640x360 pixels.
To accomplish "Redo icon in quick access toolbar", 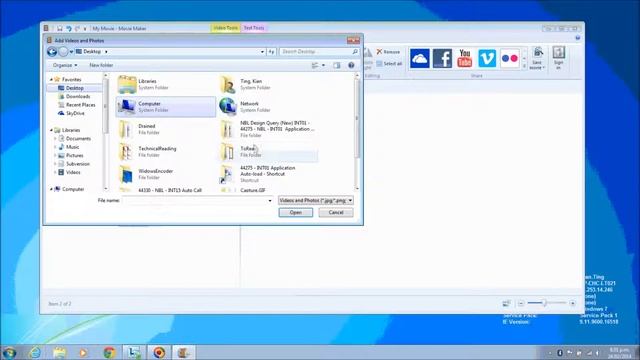I will tap(77, 28).
